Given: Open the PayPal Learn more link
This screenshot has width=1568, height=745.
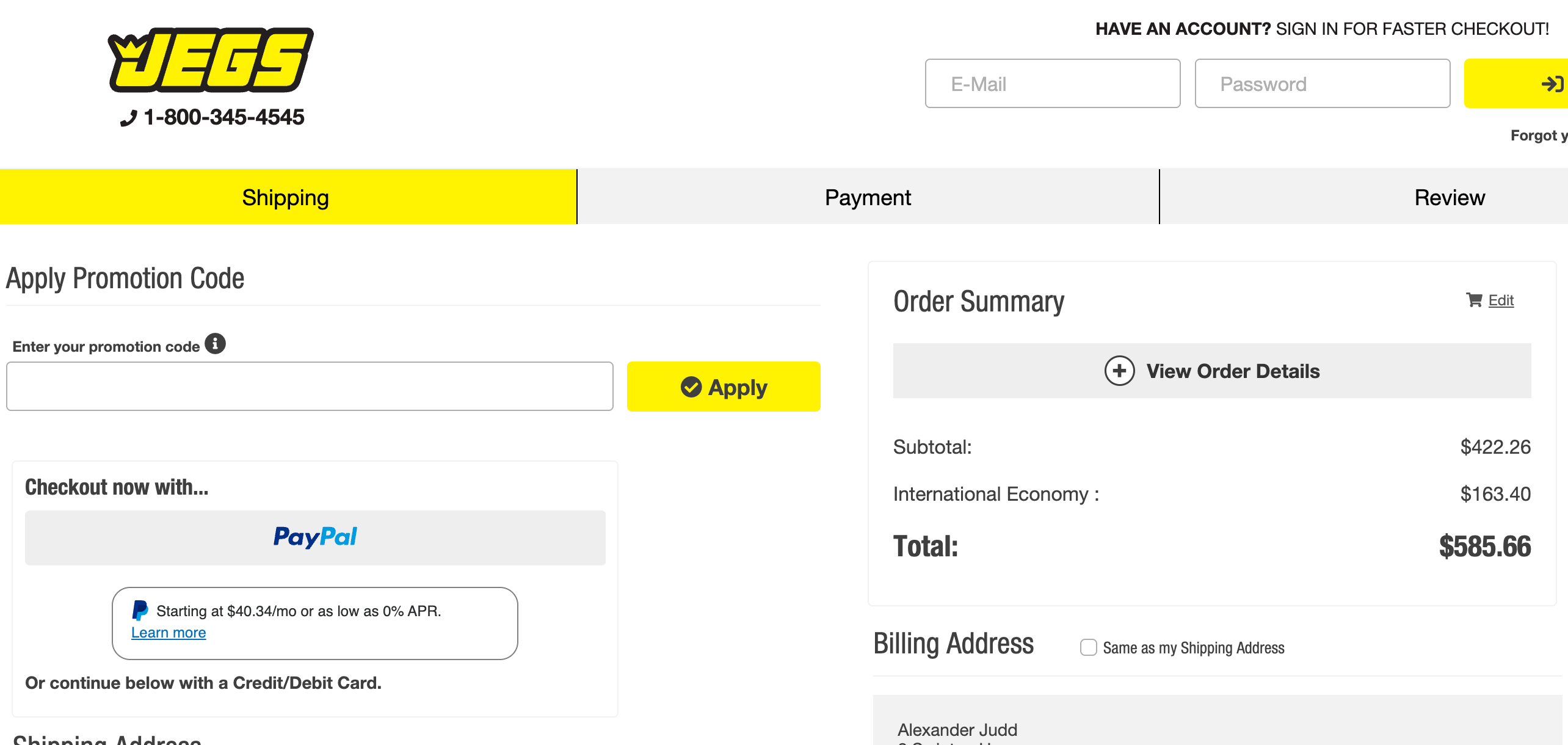Looking at the screenshot, I should point(169,633).
